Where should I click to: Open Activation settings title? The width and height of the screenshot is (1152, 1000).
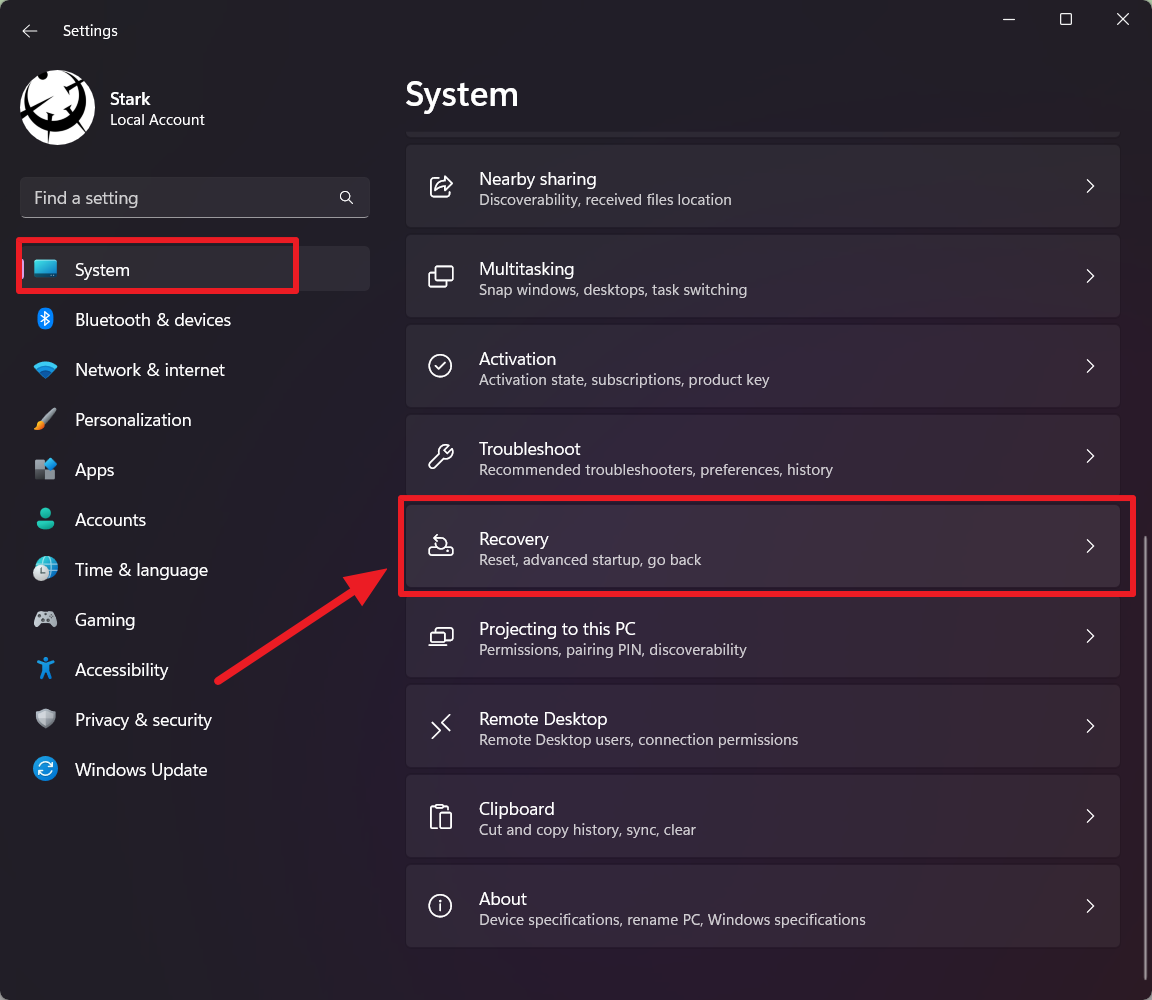click(x=517, y=359)
